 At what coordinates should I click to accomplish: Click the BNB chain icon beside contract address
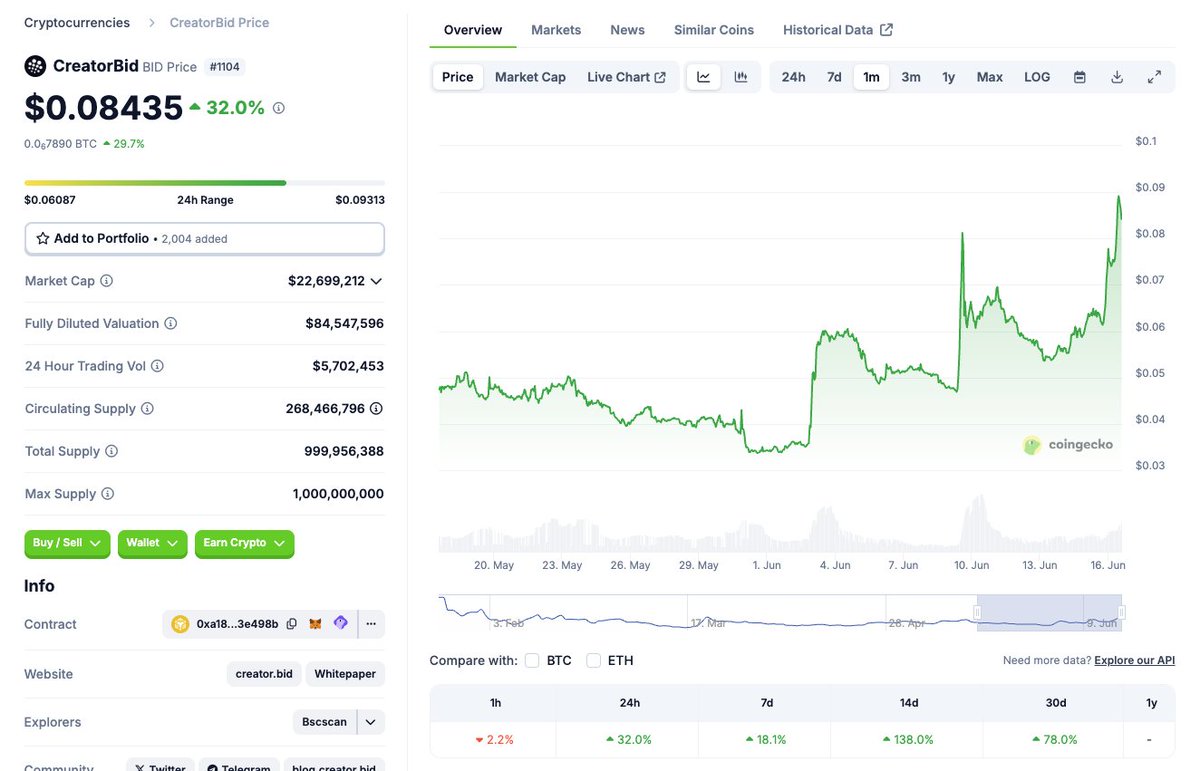(x=180, y=624)
